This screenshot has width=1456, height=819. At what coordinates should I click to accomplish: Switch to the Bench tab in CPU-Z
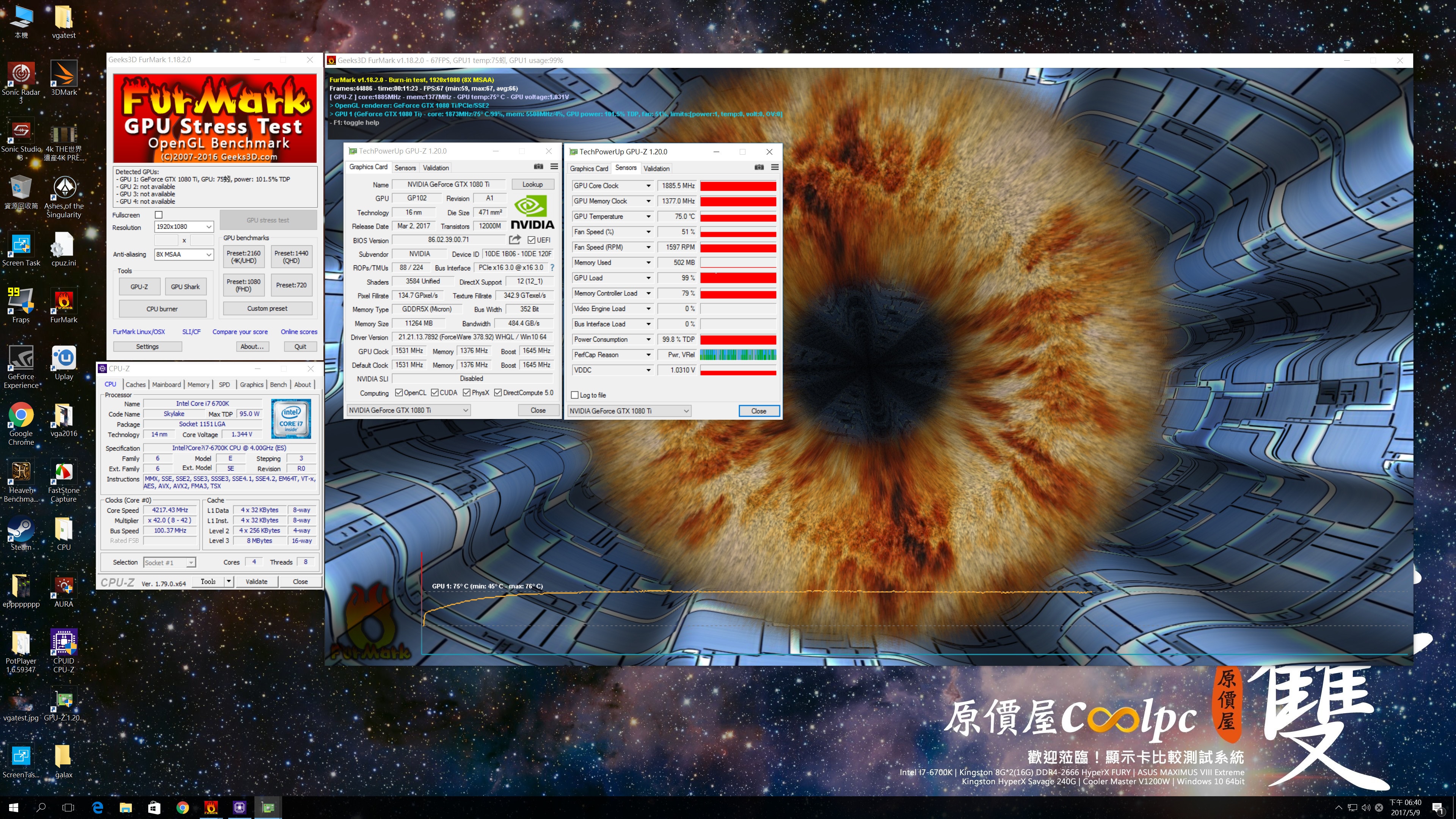(278, 384)
